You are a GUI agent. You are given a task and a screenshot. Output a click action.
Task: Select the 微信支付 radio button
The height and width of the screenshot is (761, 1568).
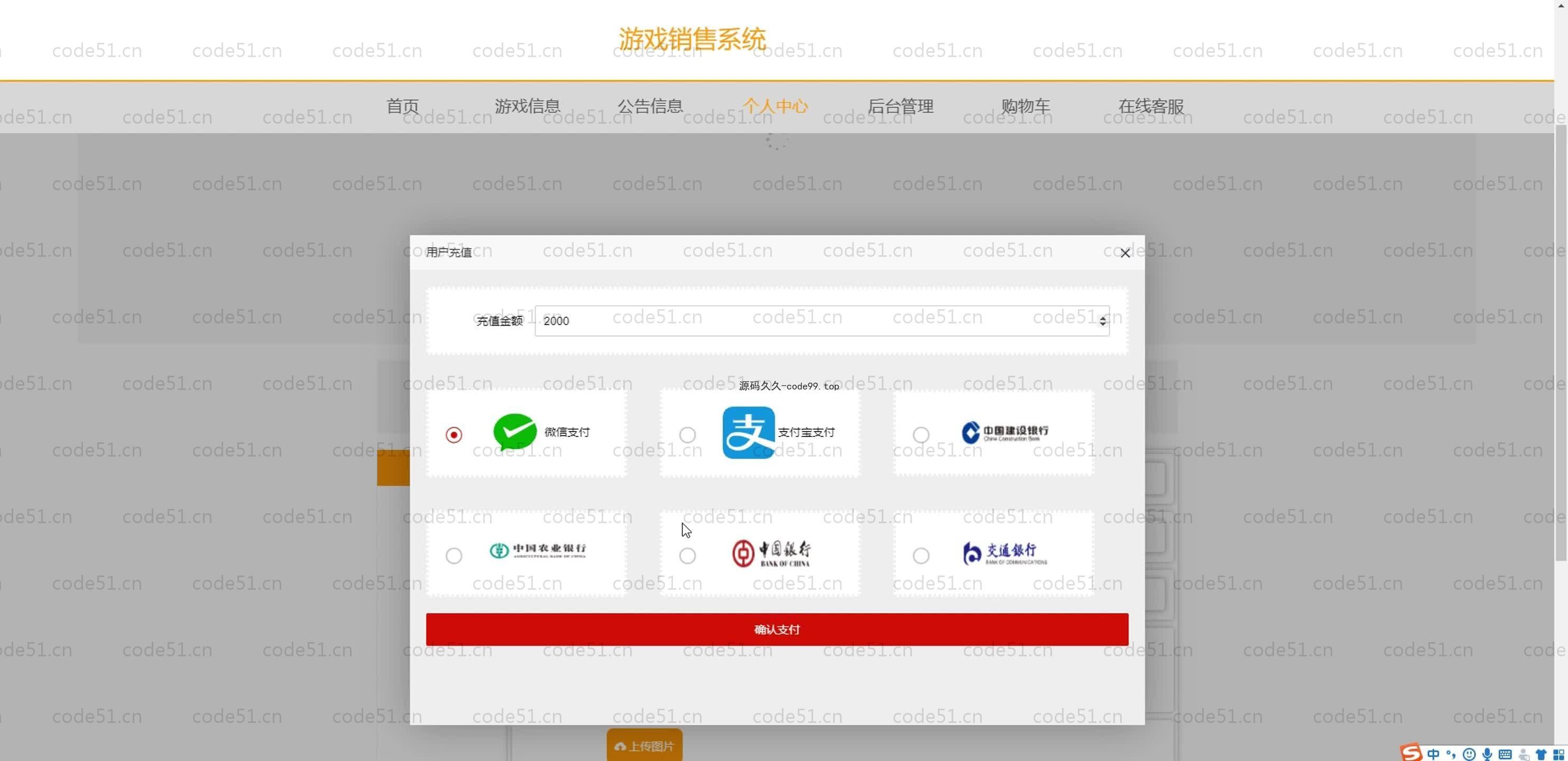coord(454,435)
